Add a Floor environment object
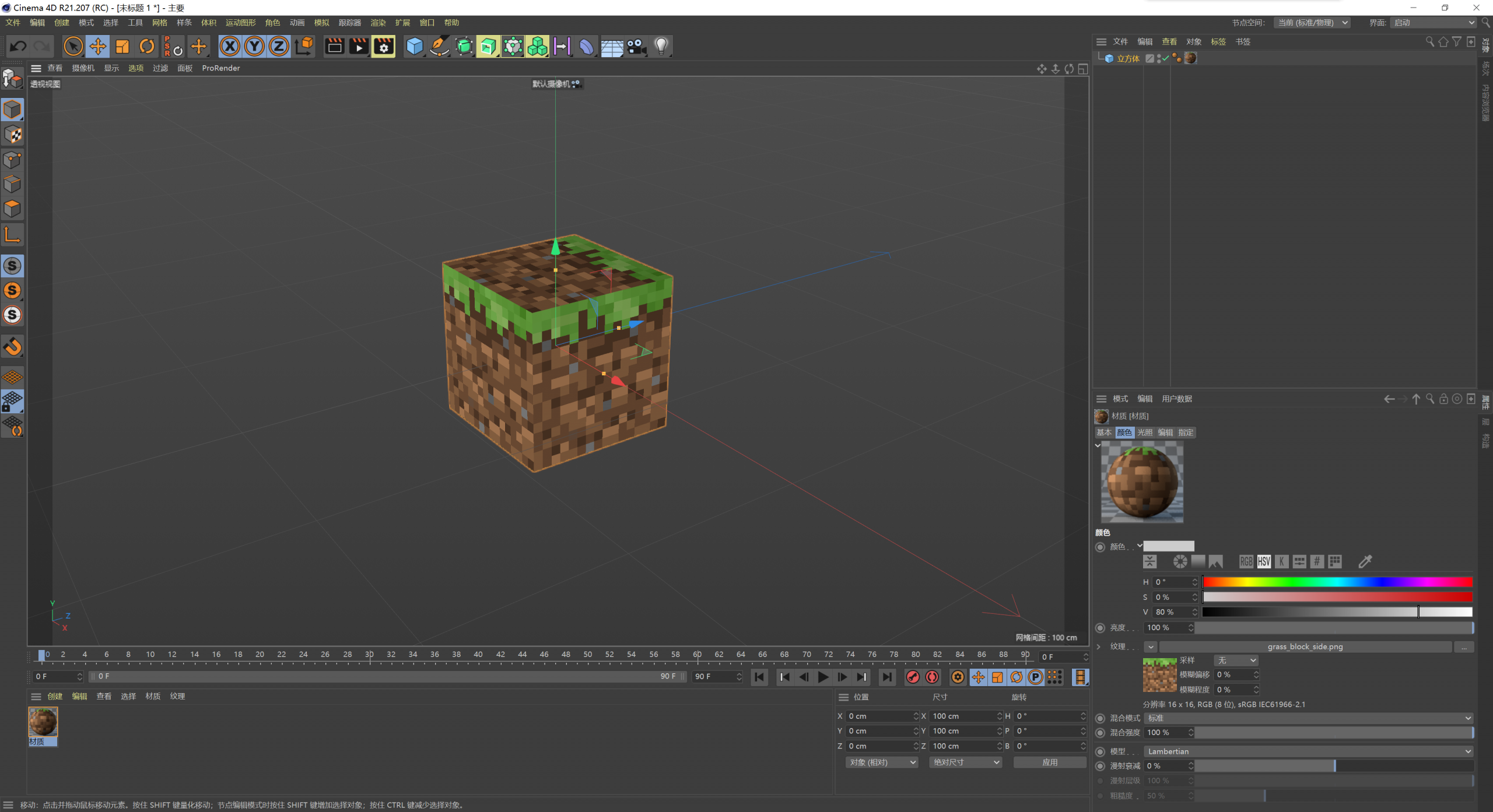This screenshot has width=1493, height=812. click(612, 46)
